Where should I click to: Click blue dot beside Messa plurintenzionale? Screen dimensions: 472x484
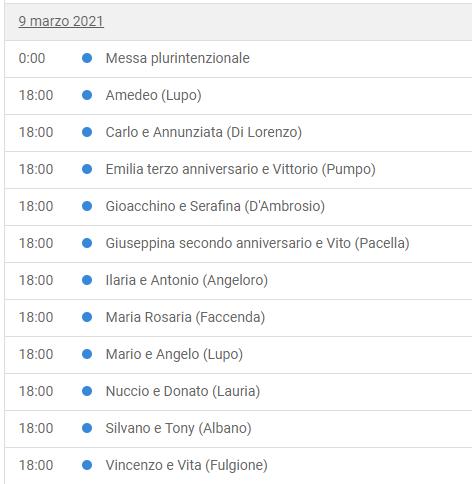coord(87,58)
